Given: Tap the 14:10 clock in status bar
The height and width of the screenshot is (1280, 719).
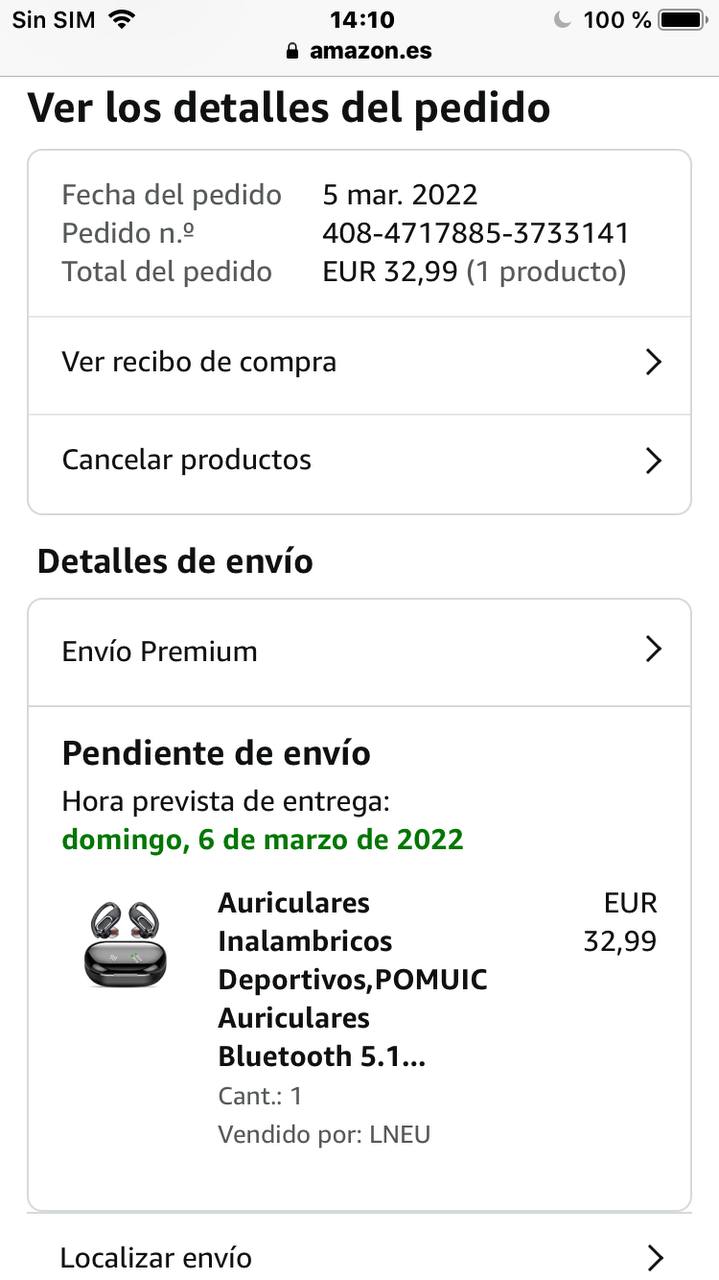Looking at the screenshot, I should 361,19.
